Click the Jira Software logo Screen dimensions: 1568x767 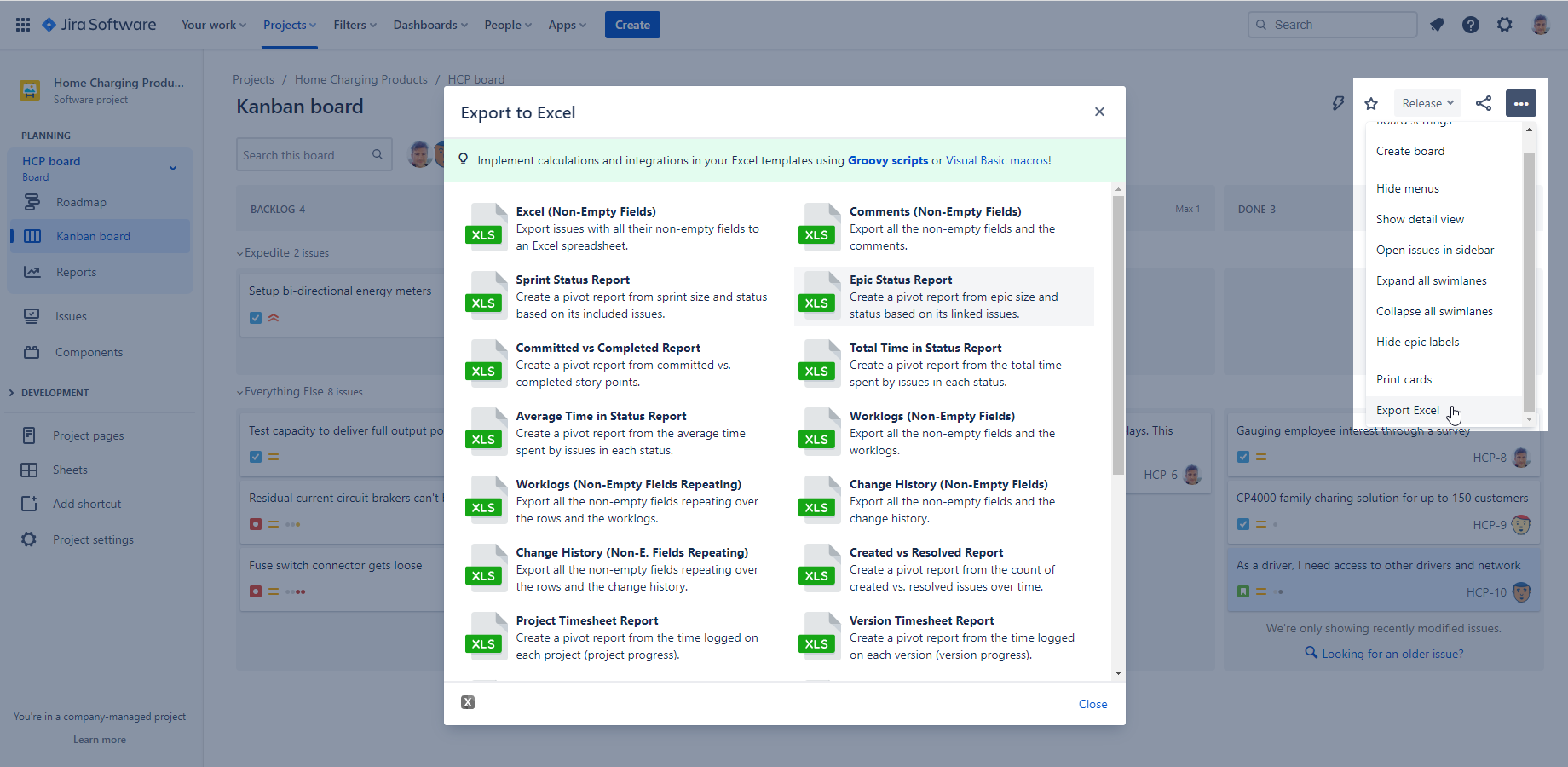click(99, 25)
